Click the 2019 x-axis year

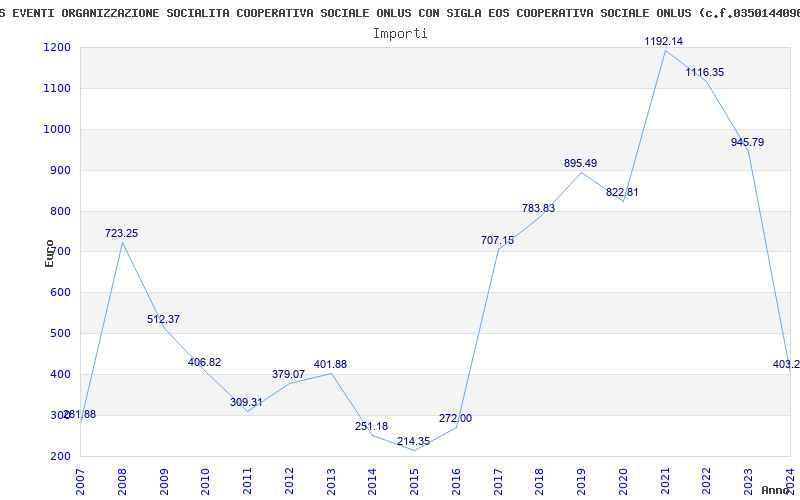pos(582,482)
